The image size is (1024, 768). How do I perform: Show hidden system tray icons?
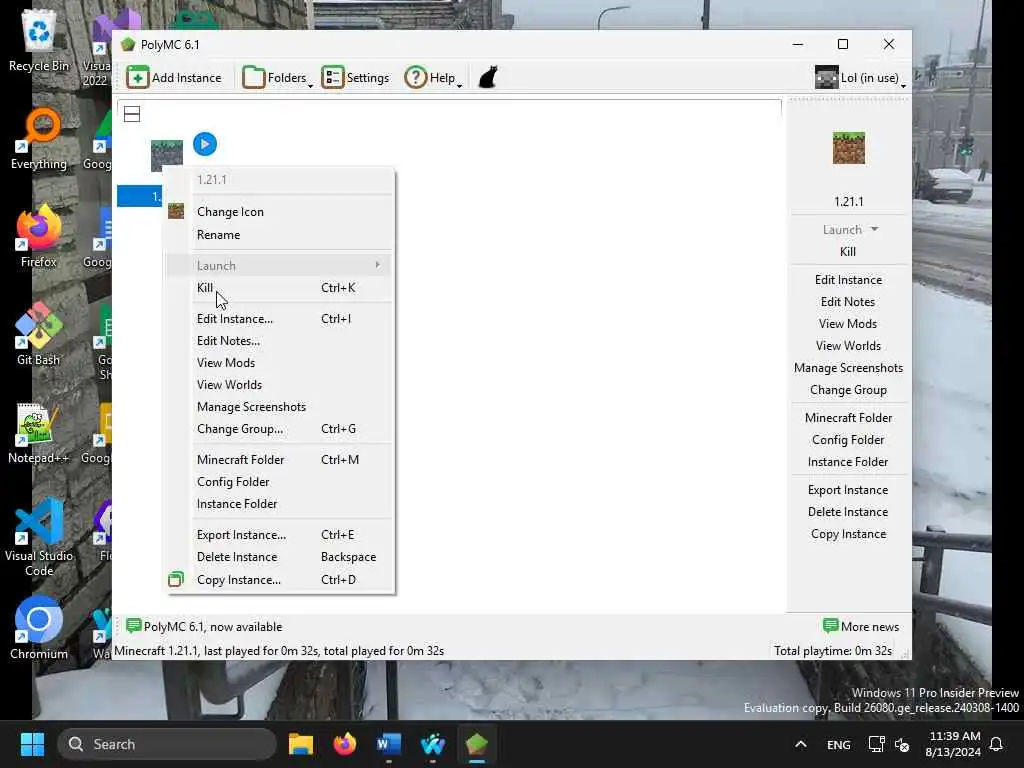point(801,744)
